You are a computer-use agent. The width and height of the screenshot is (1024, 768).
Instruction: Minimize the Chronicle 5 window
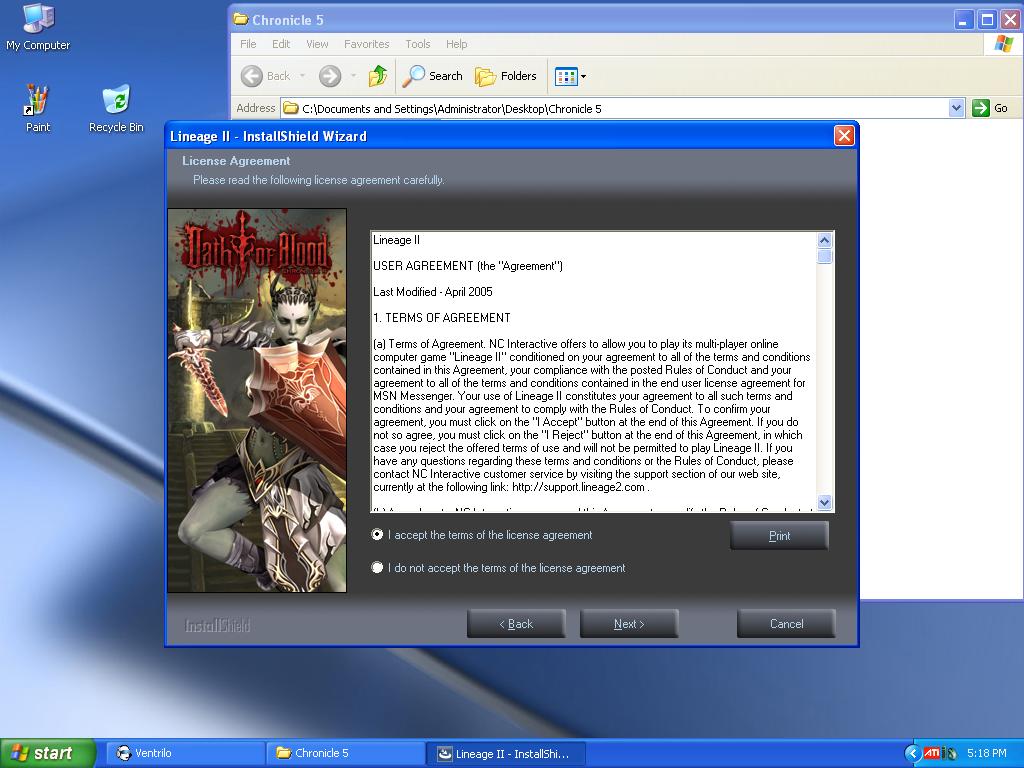pos(963,20)
